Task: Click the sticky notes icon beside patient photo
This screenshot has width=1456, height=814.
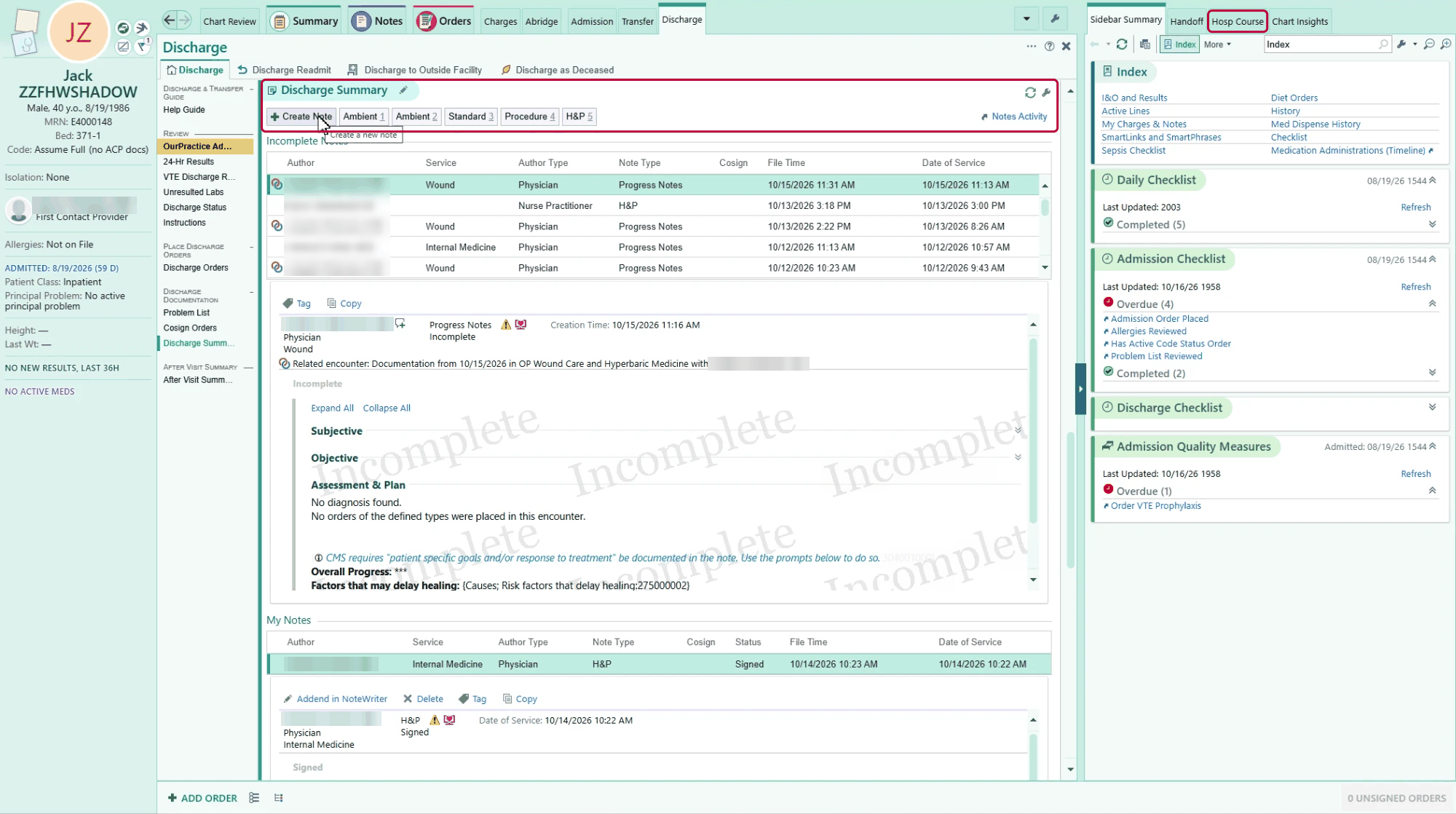Action: click(26, 33)
